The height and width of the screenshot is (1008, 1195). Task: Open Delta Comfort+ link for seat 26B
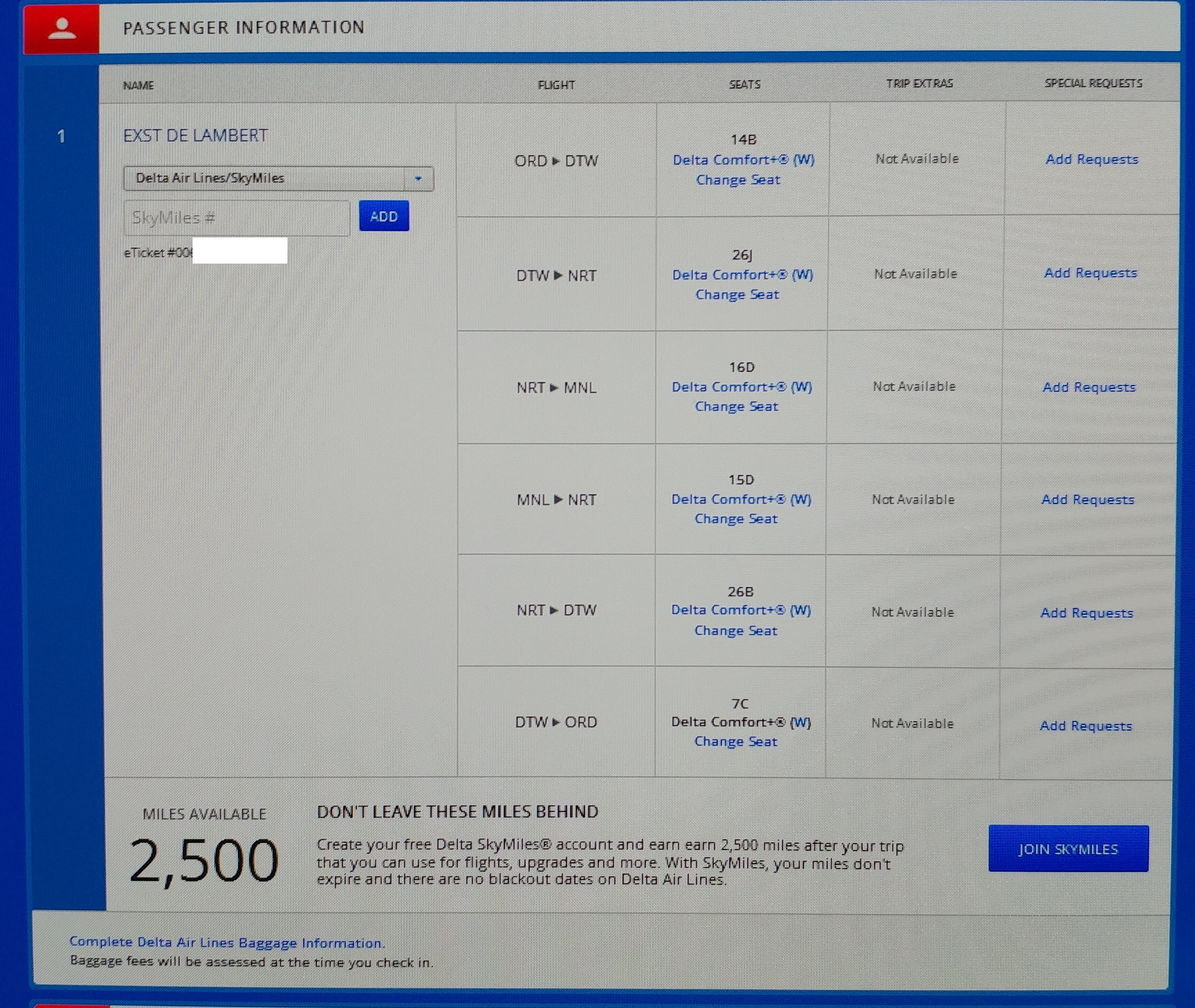[x=741, y=610]
